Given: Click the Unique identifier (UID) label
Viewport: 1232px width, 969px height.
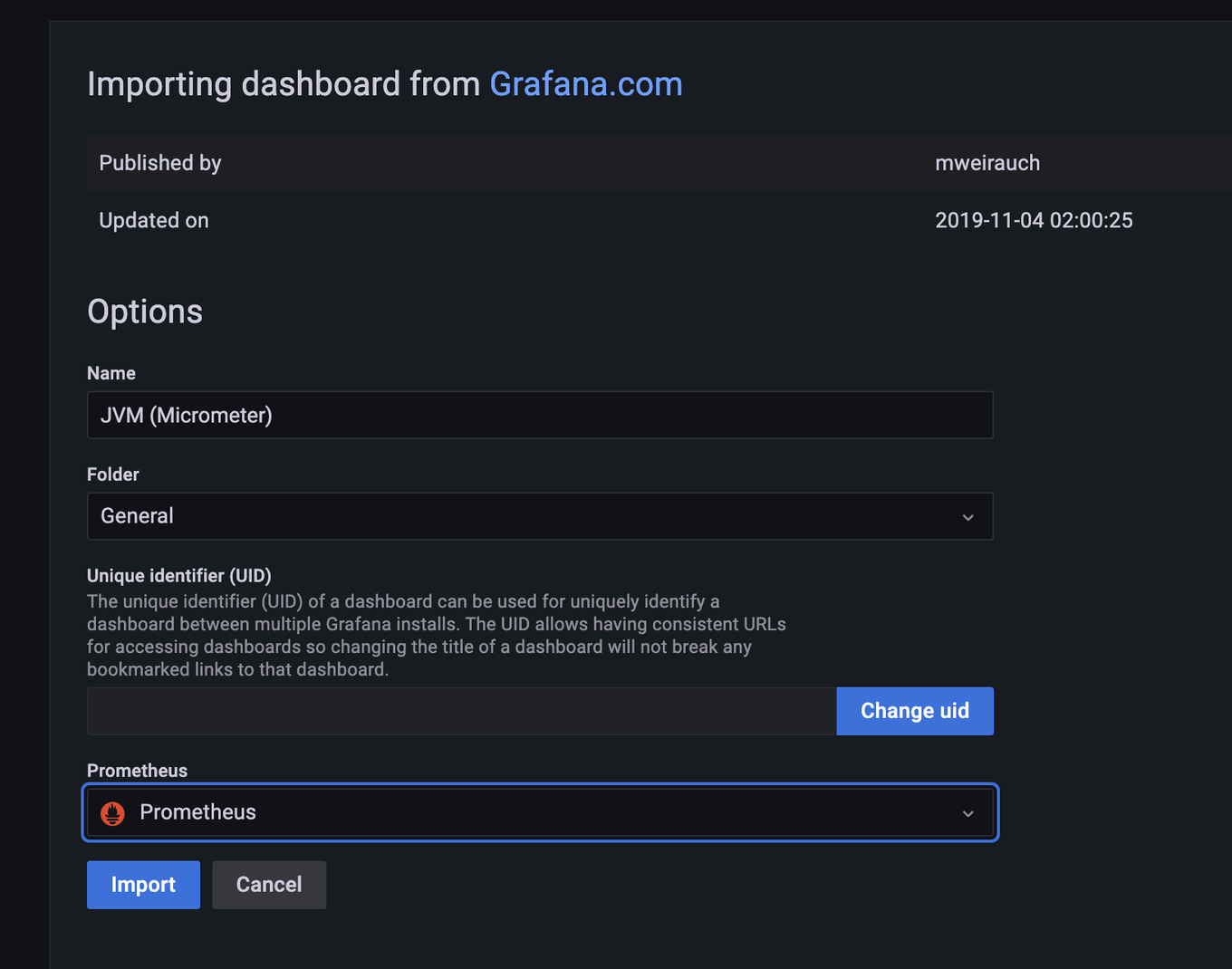Looking at the screenshot, I should 178,576.
